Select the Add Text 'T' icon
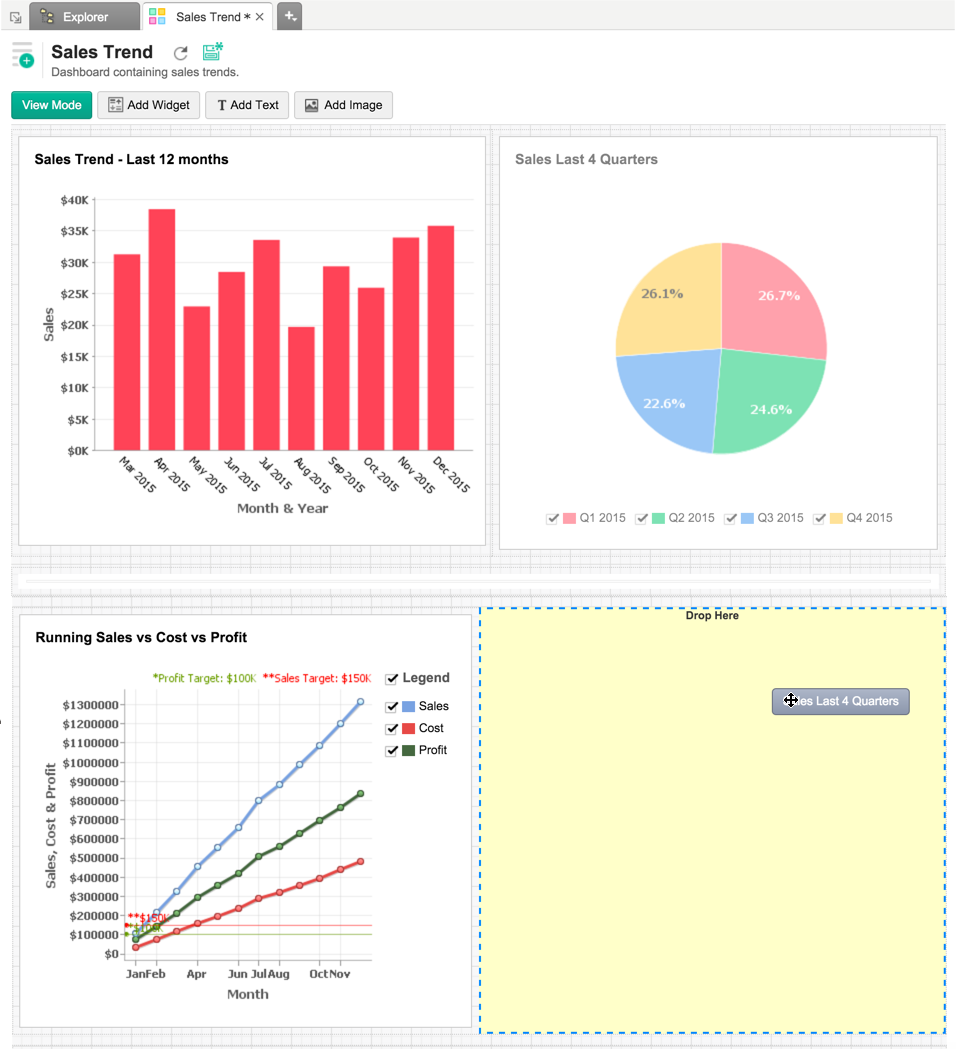 coord(225,105)
